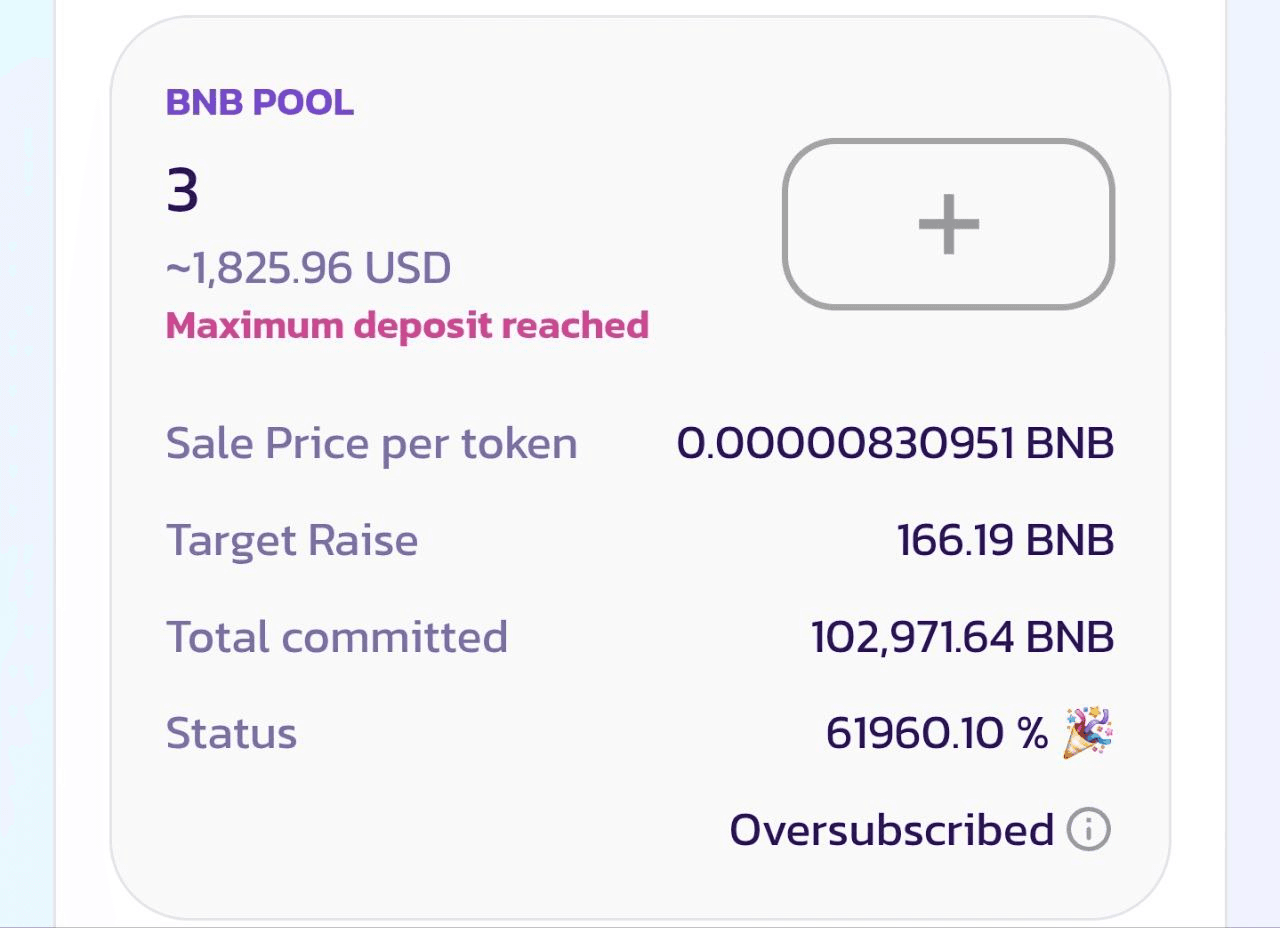Click the 'Oversubscribed' text link
Viewport: 1280px width, 928px height.
point(892,829)
